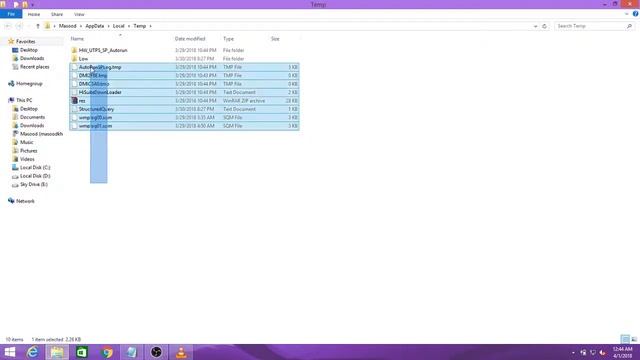Click the Forward navigation arrow
This screenshot has width=640, height=360.
[x=19, y=26]
